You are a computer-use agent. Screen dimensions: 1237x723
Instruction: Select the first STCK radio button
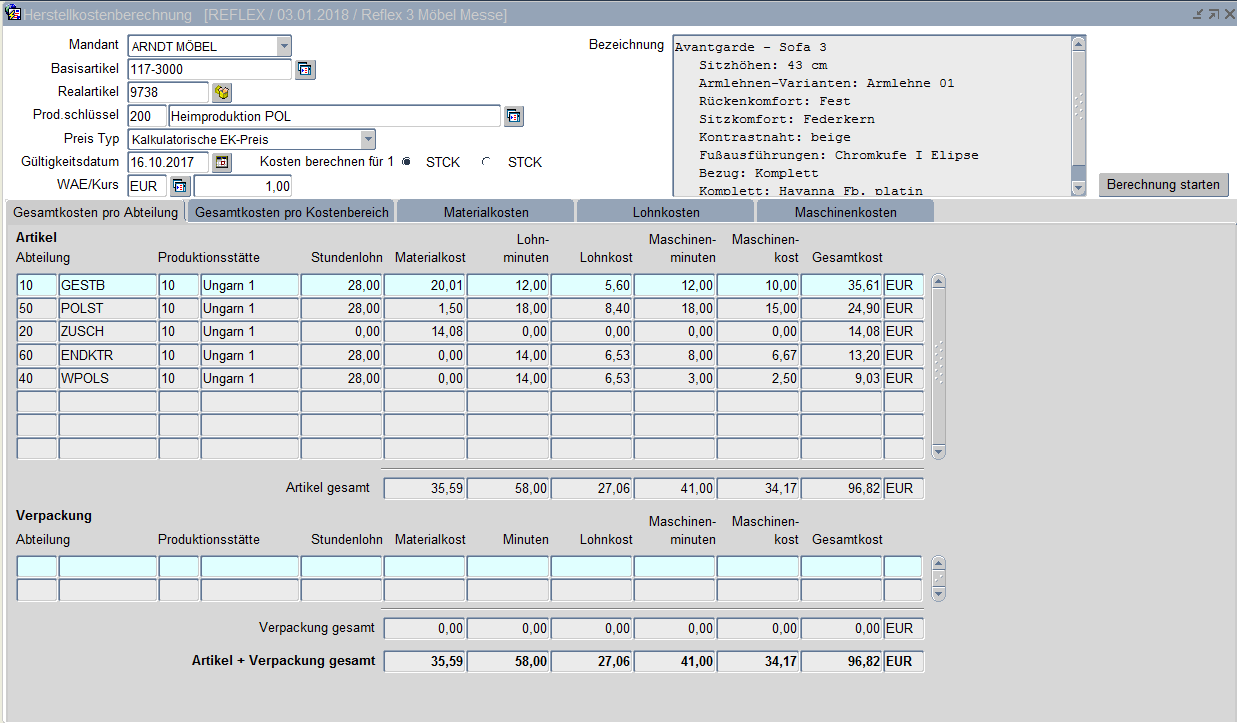pos(406,162)
